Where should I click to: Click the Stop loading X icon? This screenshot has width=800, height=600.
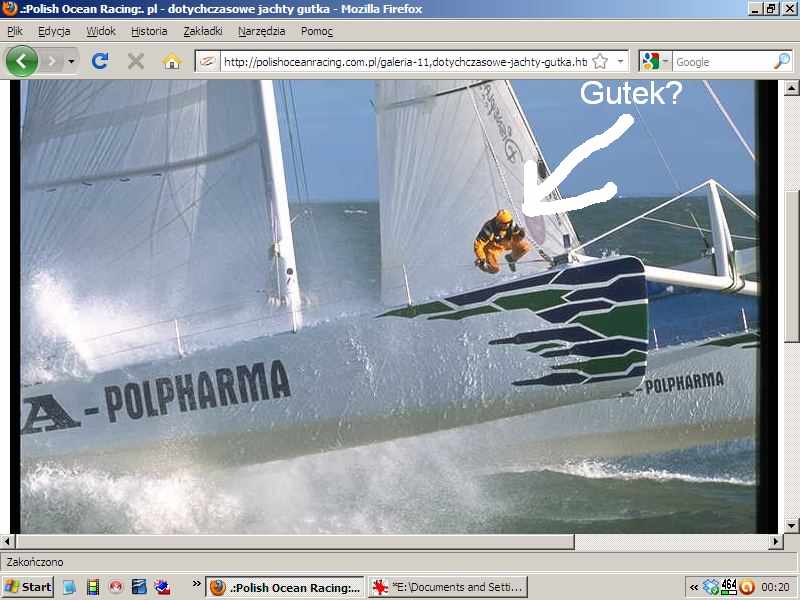coord(136,62)
